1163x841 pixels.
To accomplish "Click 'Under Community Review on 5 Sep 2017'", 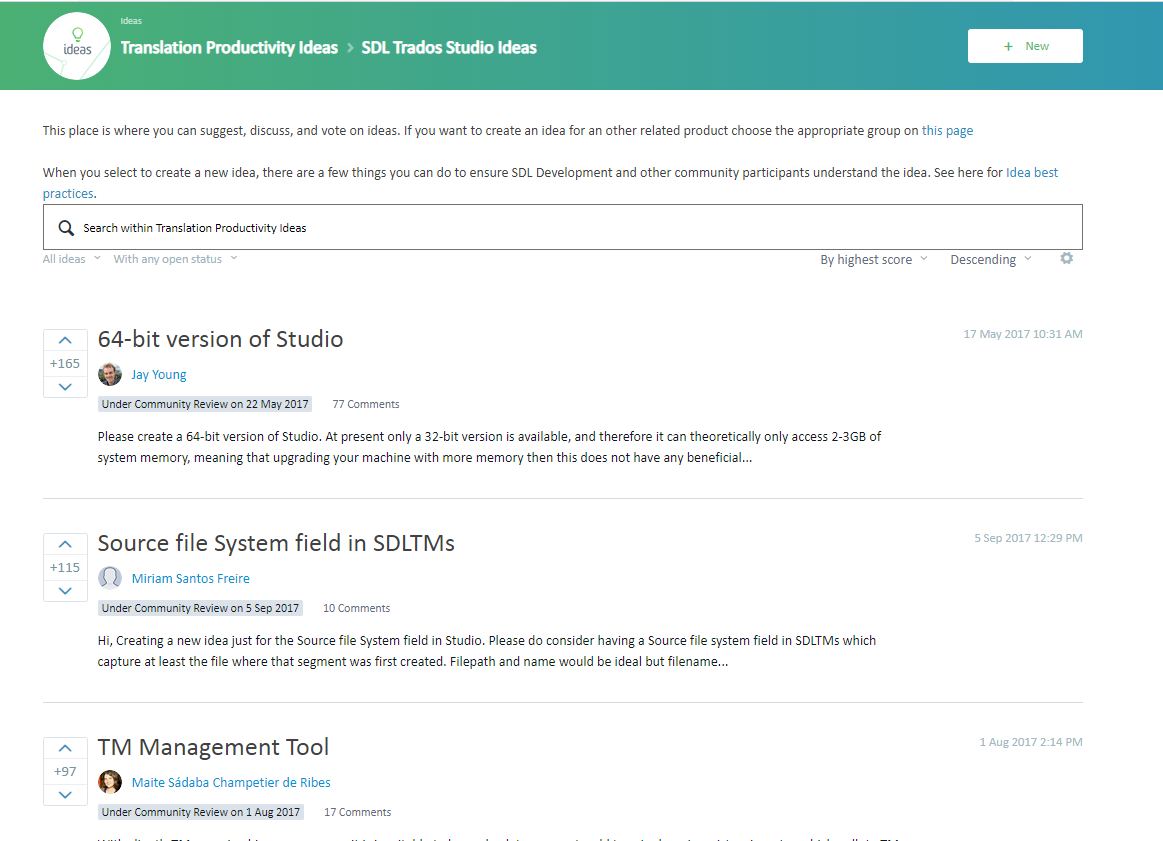I will tap(200, 608).
